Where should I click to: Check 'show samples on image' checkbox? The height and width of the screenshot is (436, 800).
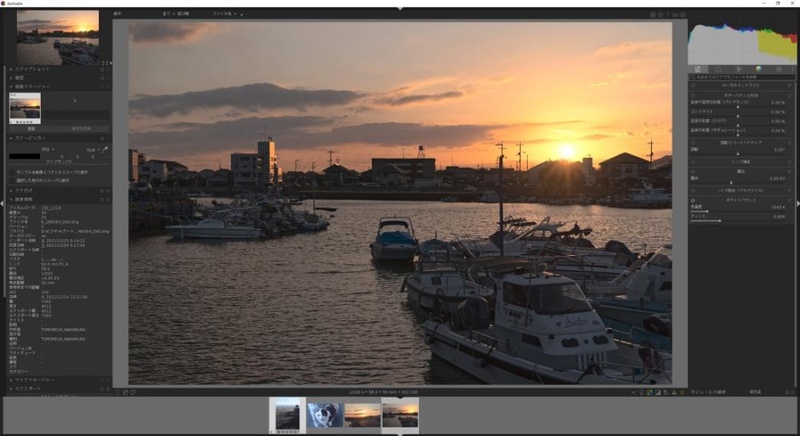(12, 172)
